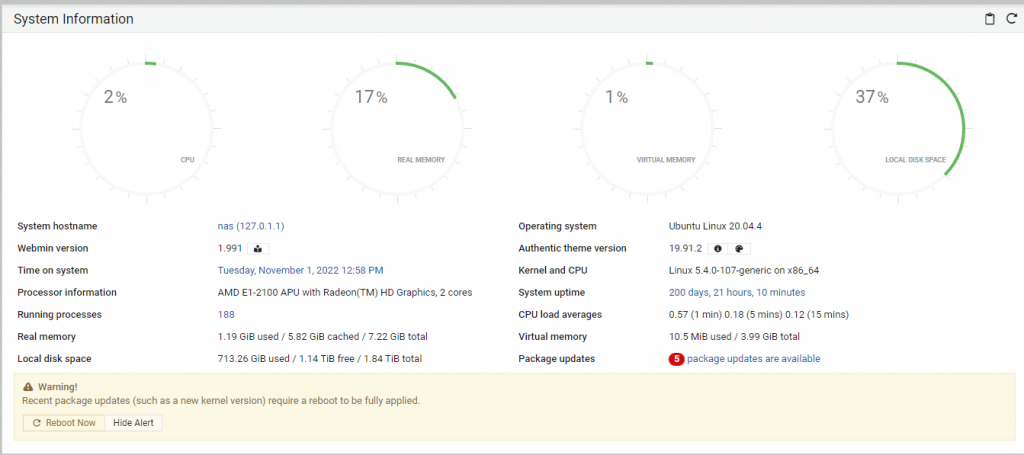Click the clipboard icon in the panel header

click(x=990, y=19)
